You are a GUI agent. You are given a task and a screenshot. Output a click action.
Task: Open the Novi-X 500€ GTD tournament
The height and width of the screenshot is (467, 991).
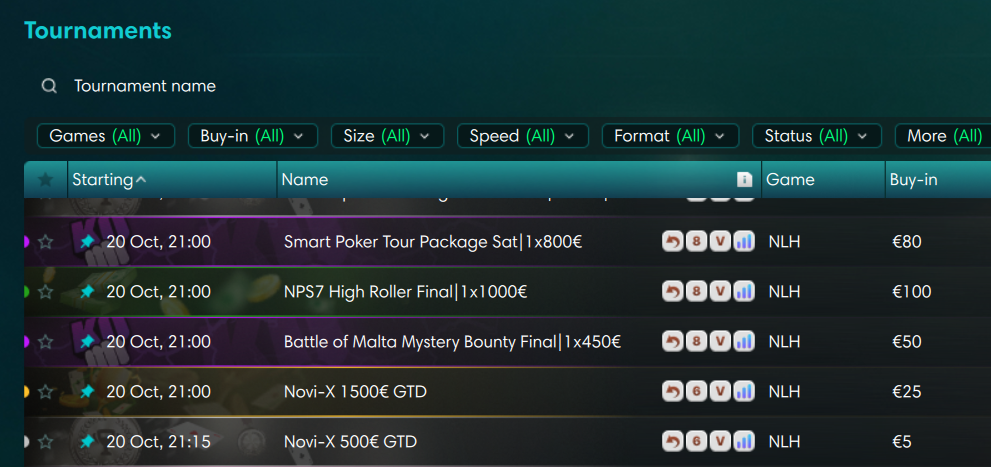coord(350,441)
